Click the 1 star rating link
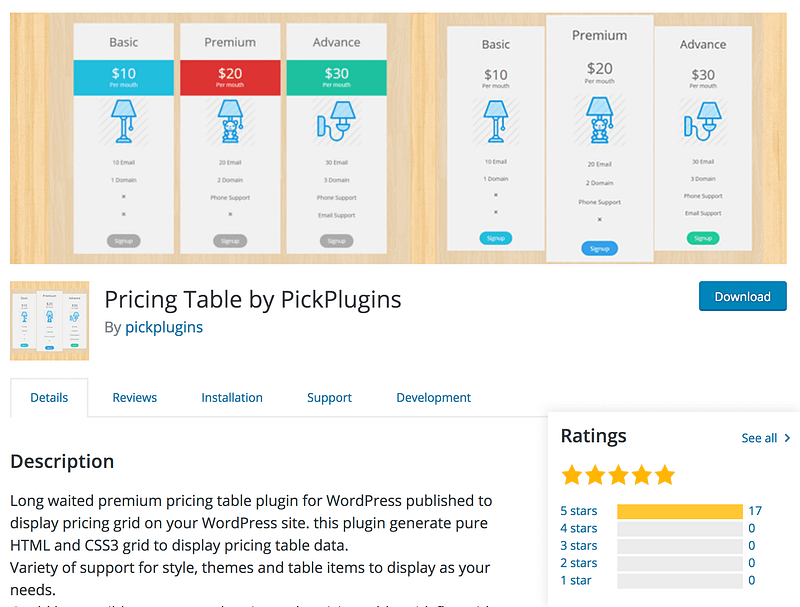 coord(576,580)
